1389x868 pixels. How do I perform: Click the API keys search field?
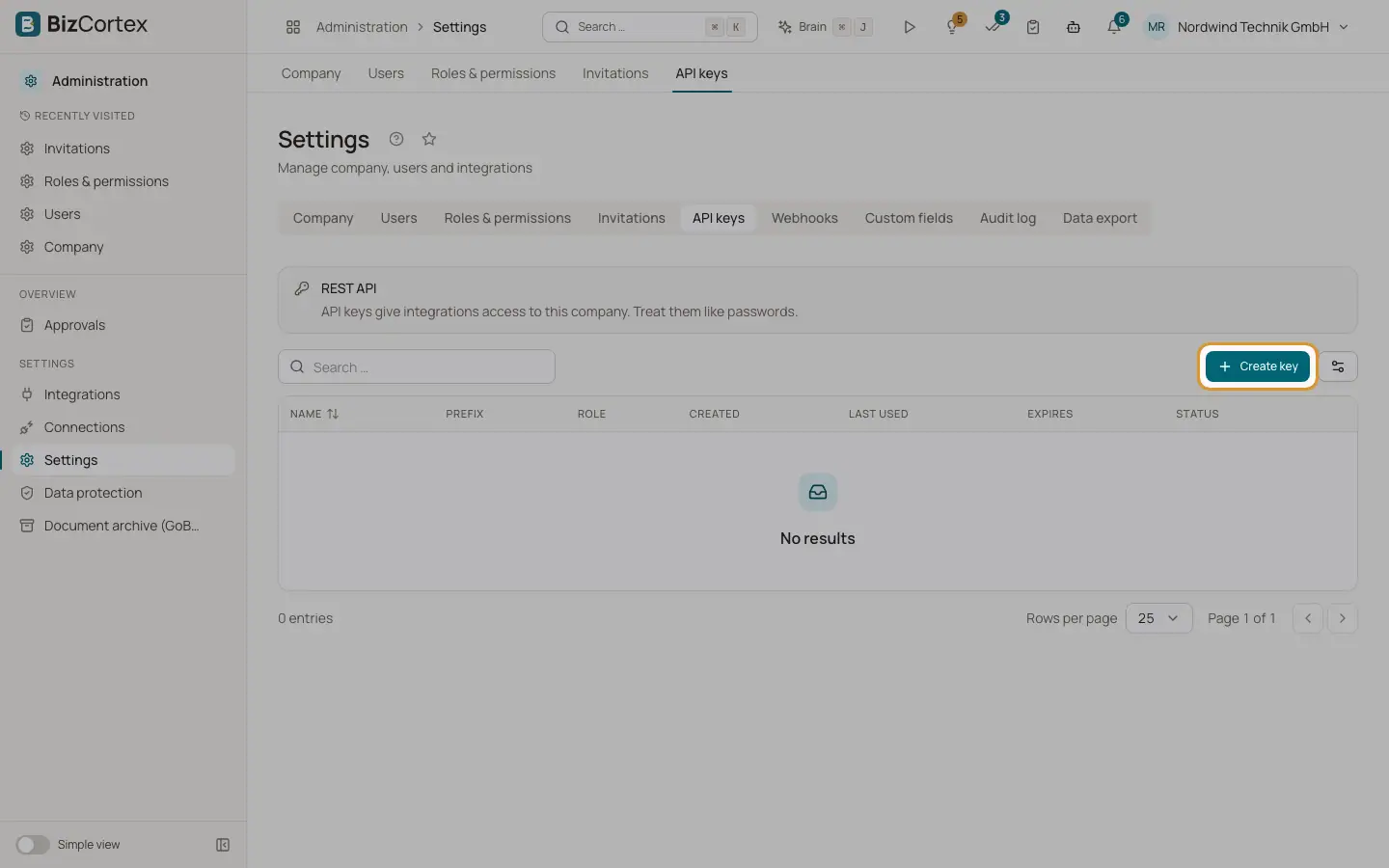pyautogui.click(x=417, y=366)
